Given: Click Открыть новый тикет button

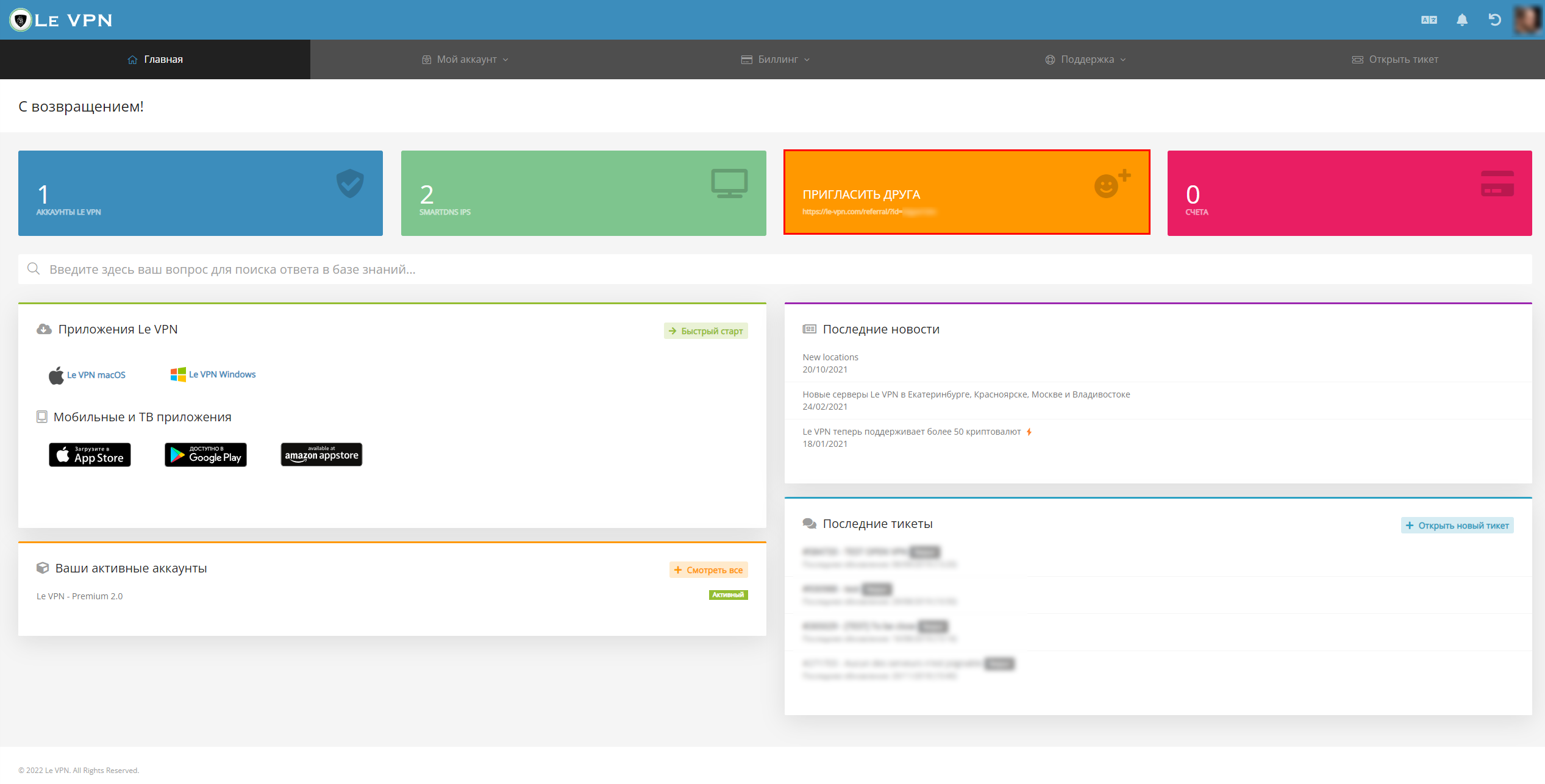Looking at the screenshot, I should pyautogui.click(x=1457, y=526).
